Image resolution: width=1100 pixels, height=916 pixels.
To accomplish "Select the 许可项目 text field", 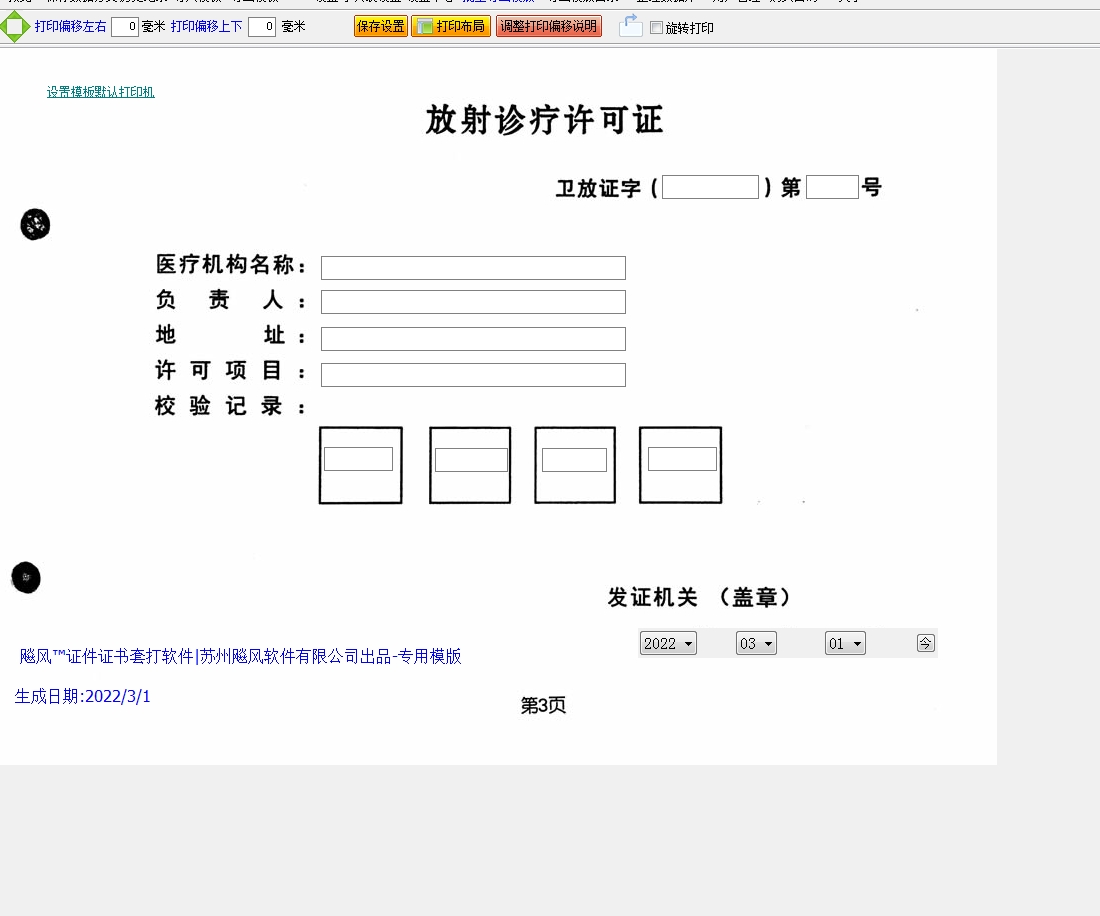I will pyautogui.click(x=473, y=375).
